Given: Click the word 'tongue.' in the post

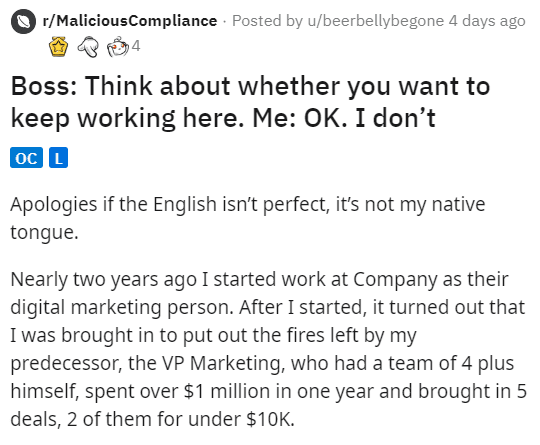Looking at the screenshot, I should 44,232.
